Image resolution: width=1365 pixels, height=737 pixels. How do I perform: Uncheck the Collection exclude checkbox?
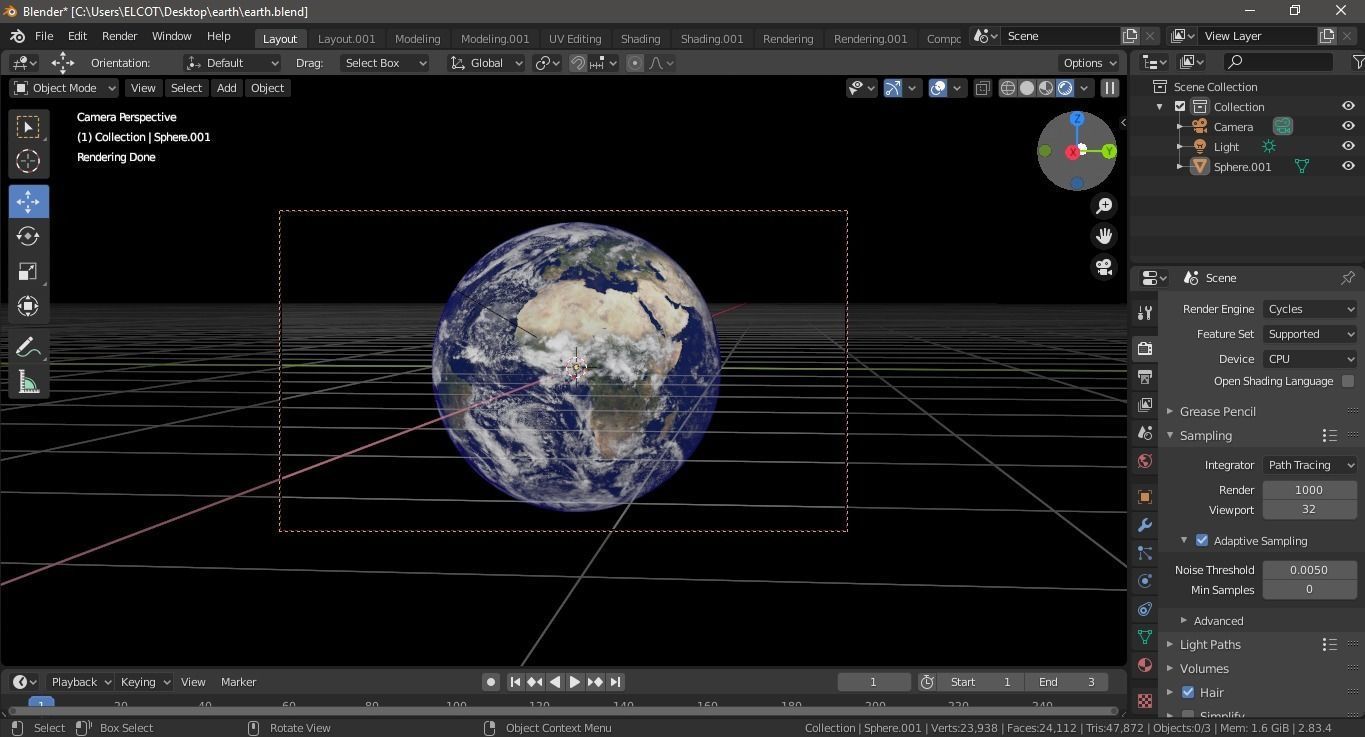click(x=1180, y=107)
